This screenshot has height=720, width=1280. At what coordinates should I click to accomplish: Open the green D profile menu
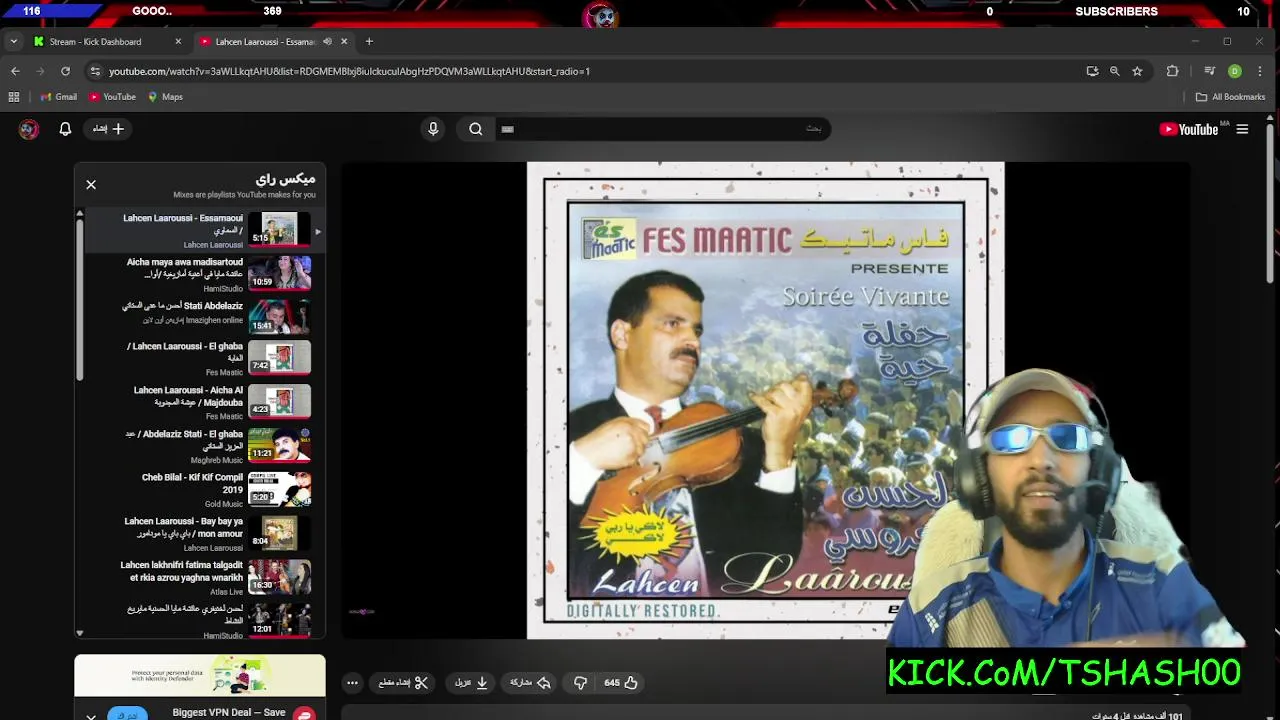point(1234,71)
